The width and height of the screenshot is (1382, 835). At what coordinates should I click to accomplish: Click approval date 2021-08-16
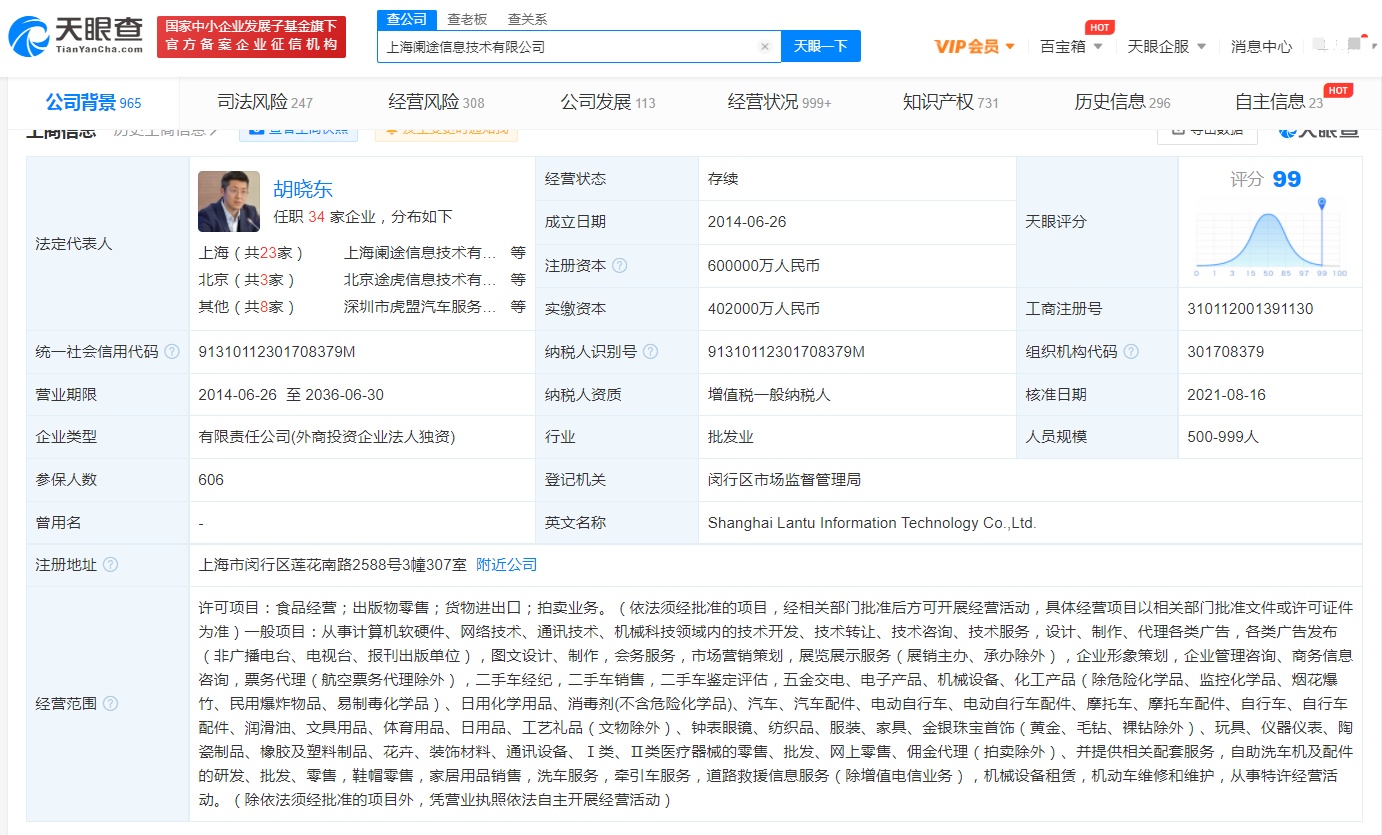pyautogui.click(x=1226, y=395)
